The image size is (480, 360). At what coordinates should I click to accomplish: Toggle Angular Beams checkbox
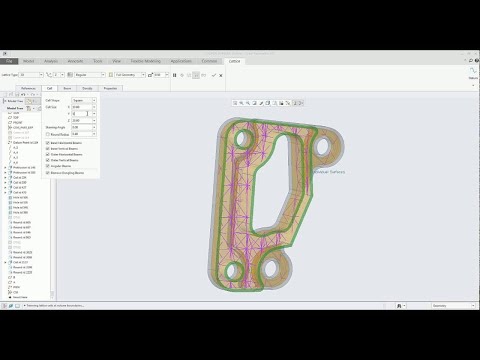pos(48,166)
